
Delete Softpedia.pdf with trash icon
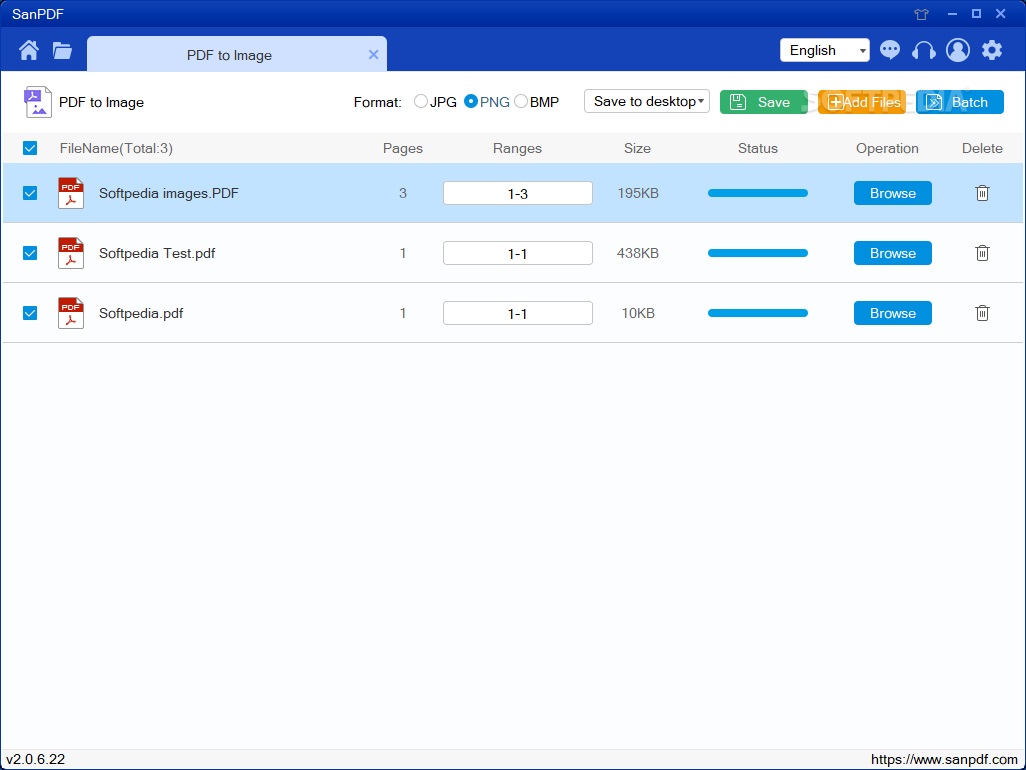(x=982, y=313)
